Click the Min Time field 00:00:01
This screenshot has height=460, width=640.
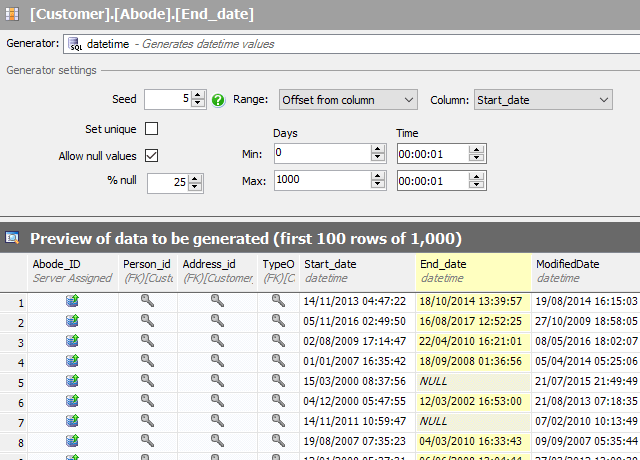pos(433,153)
